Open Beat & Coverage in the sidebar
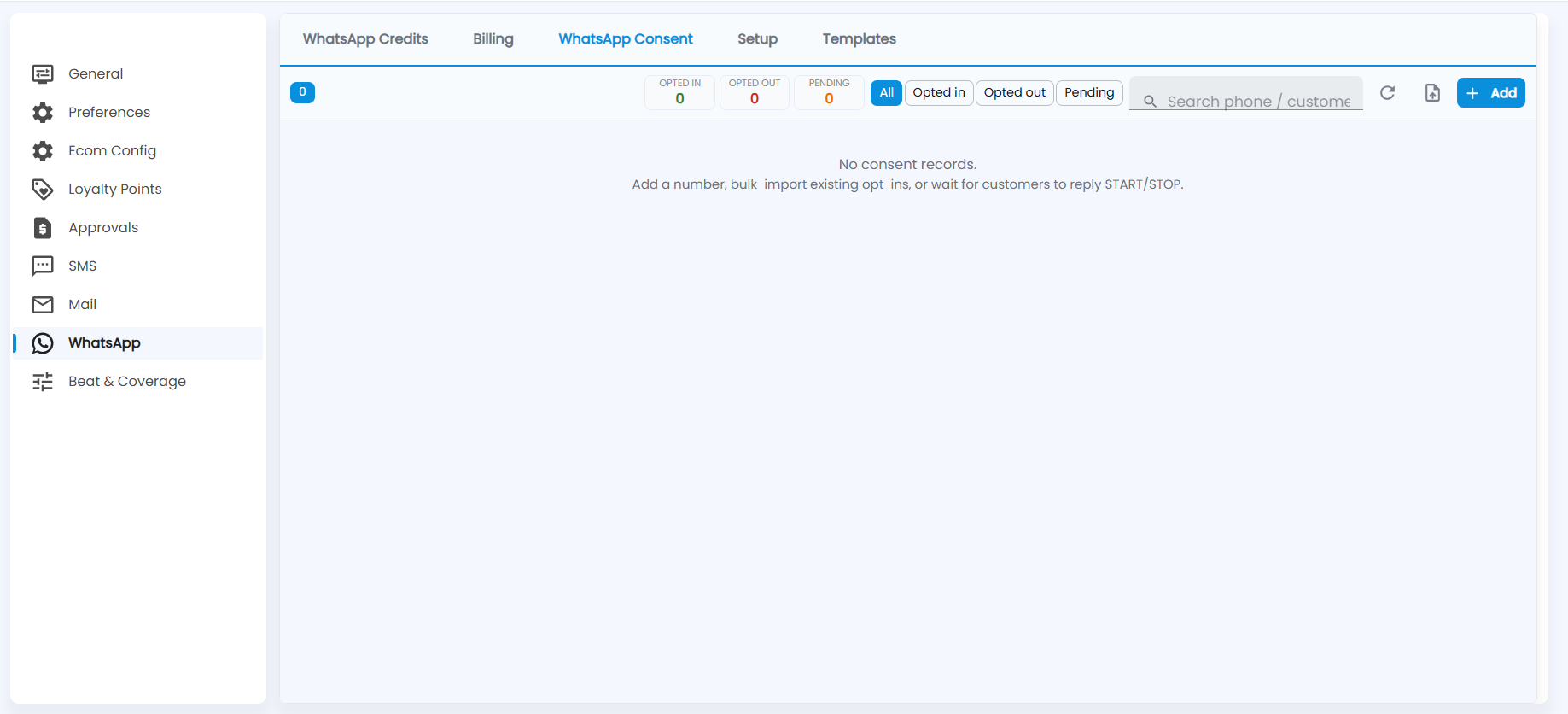Image resolution: width=1568 pixels, height=714 pixels. (x=137, y=382)
